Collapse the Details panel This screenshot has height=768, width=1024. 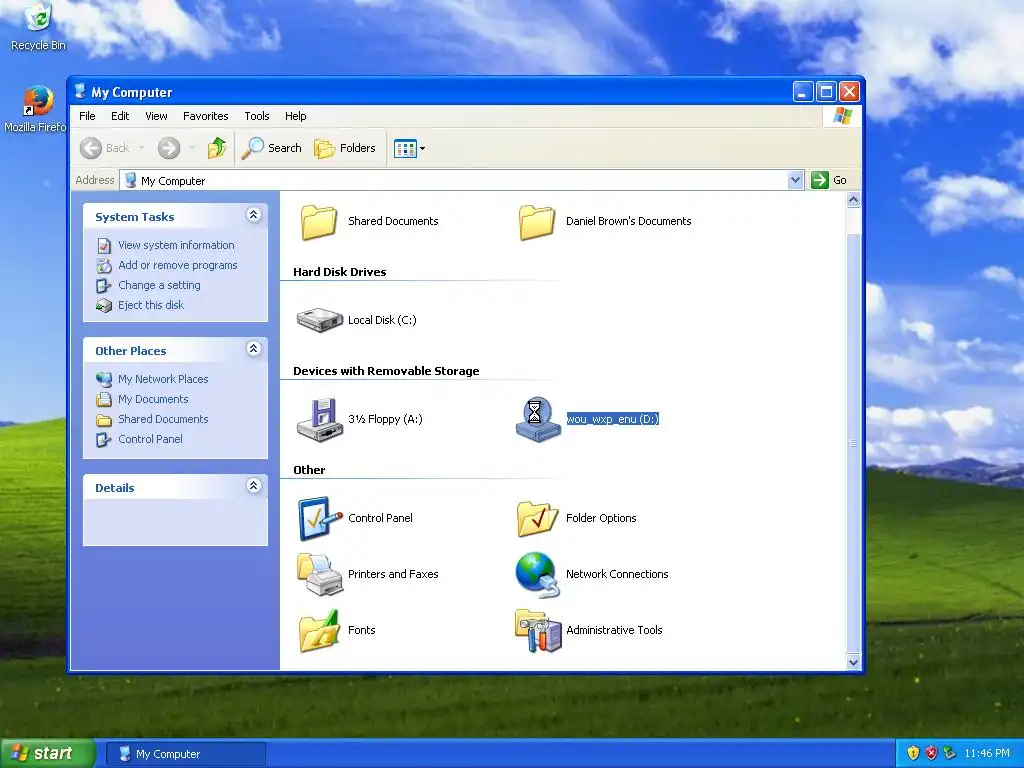253,486
